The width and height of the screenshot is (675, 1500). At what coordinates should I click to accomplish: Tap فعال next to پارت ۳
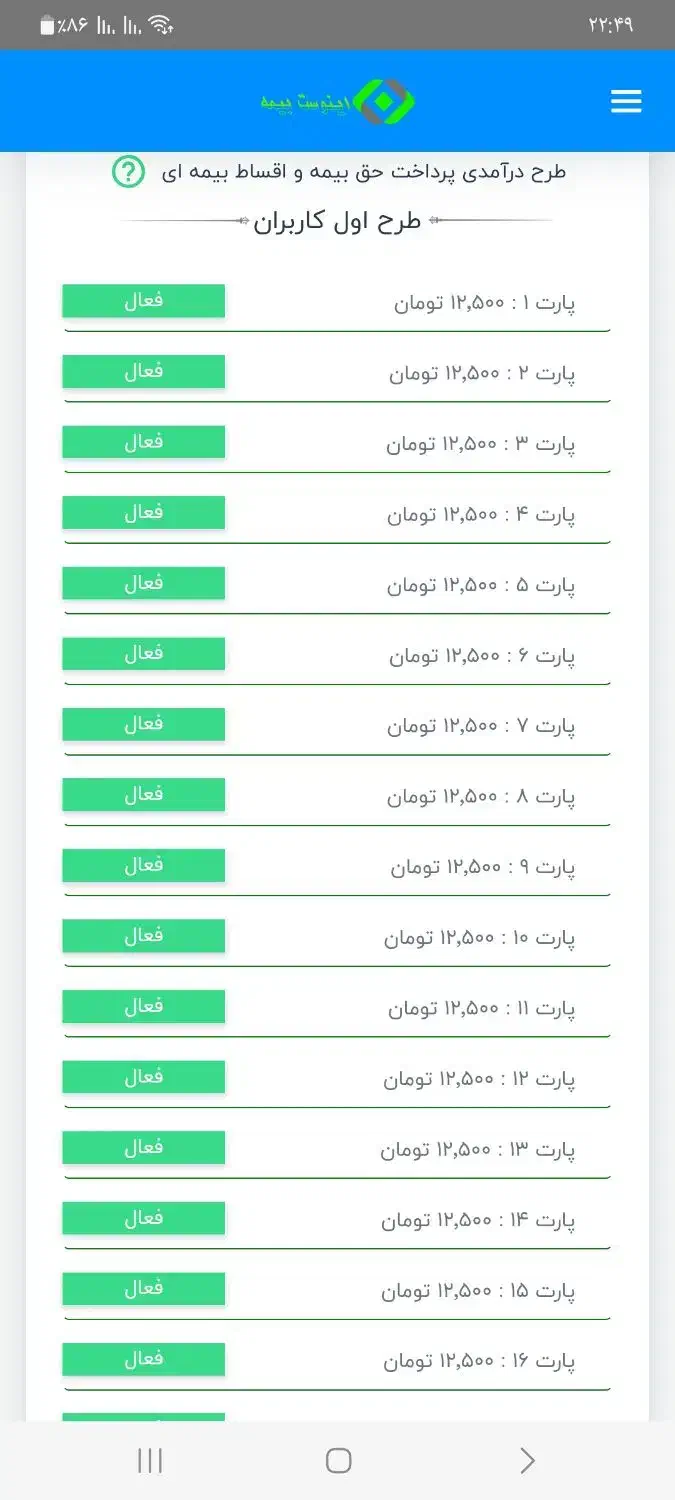coord(143,441)
